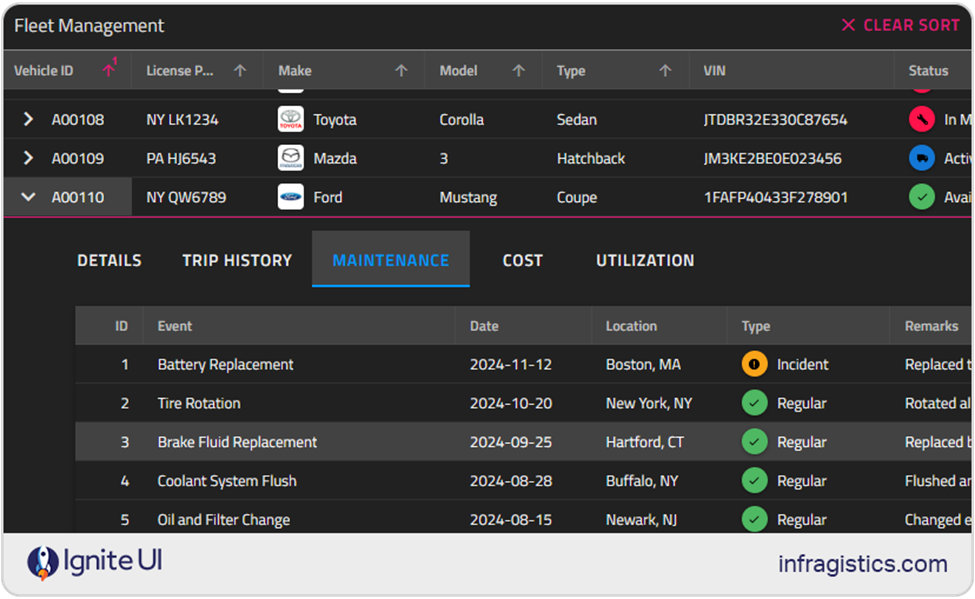Click the Ignite UI rocket logo

[x=41, y=562]
